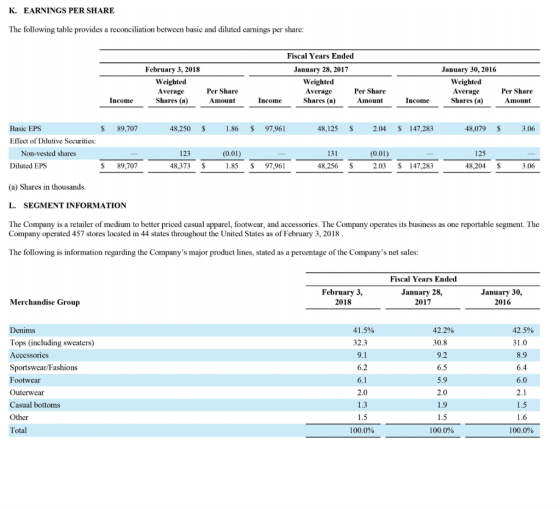
Task: Click weighted average shares value 48,079
Action: (x=475, y=129)
